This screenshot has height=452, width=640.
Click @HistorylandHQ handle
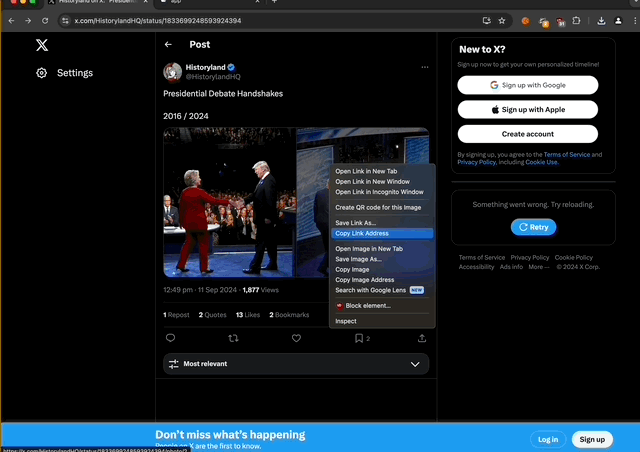click(213, 77)
